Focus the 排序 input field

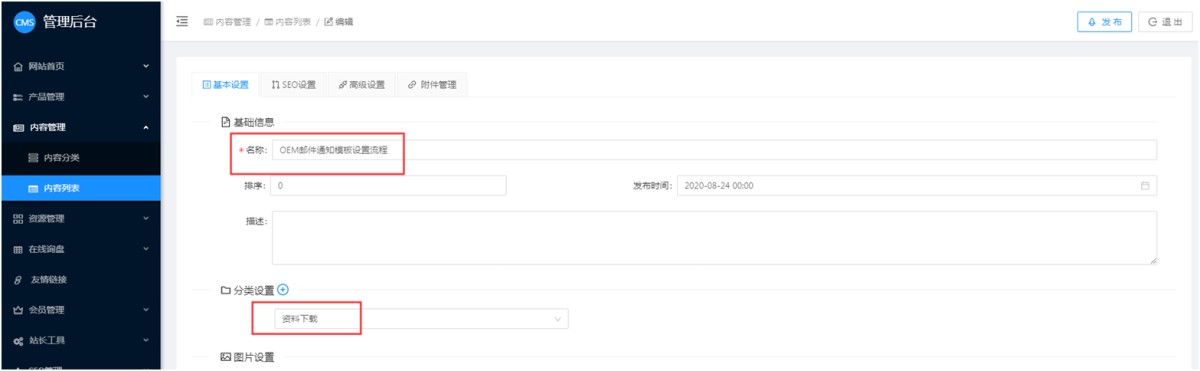[x=388, y=186]
